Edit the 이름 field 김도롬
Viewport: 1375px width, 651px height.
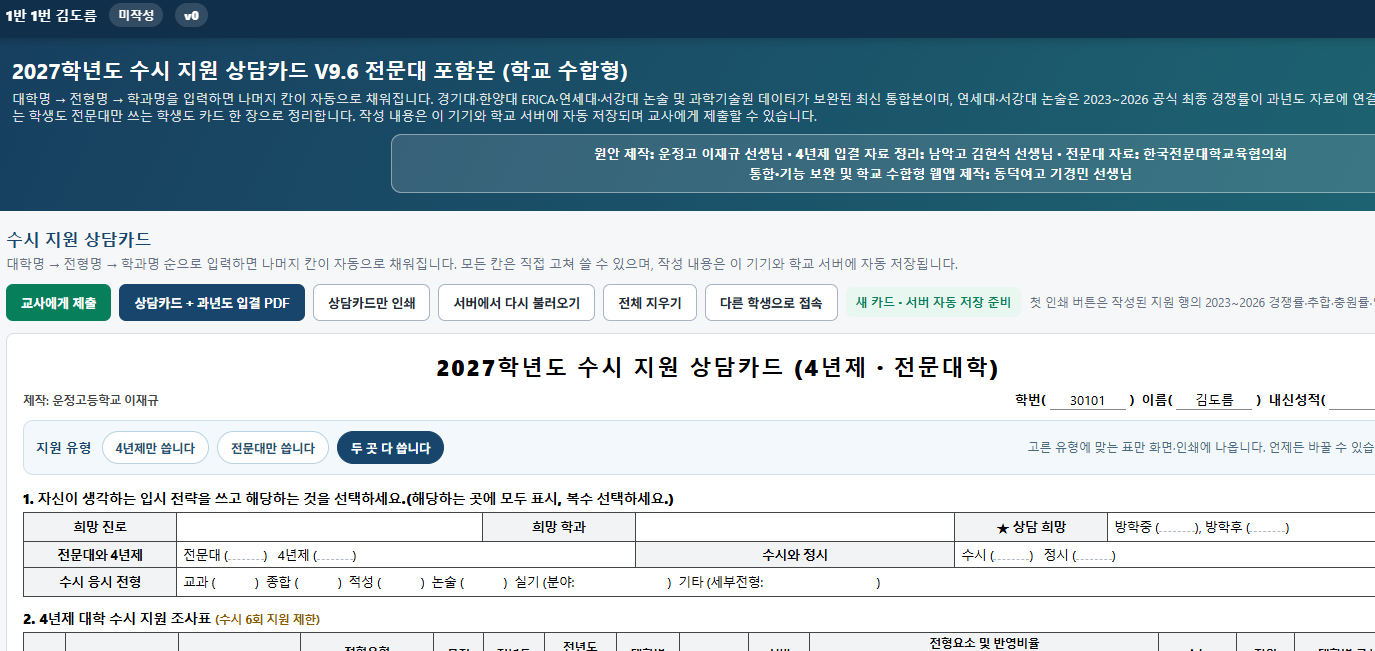pyautogui.click(x=1213, y=400)
